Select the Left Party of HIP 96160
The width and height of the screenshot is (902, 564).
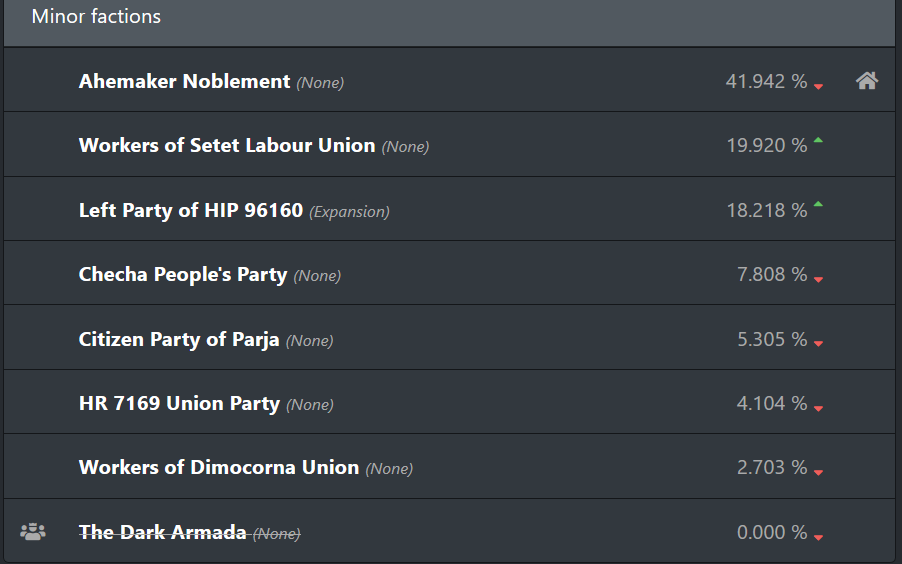tap(190, 210)
